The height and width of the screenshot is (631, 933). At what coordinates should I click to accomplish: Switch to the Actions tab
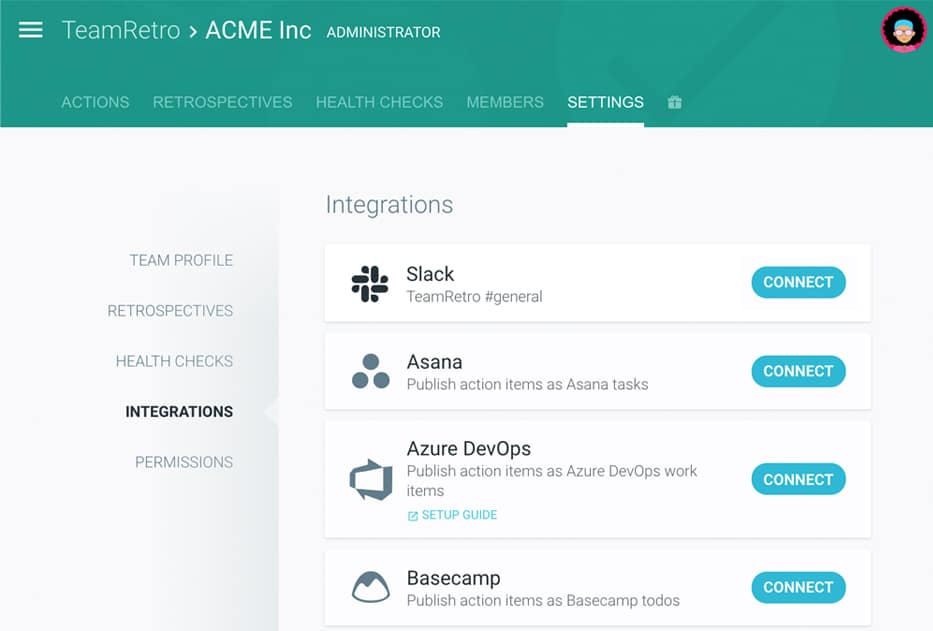pos(95,102)
